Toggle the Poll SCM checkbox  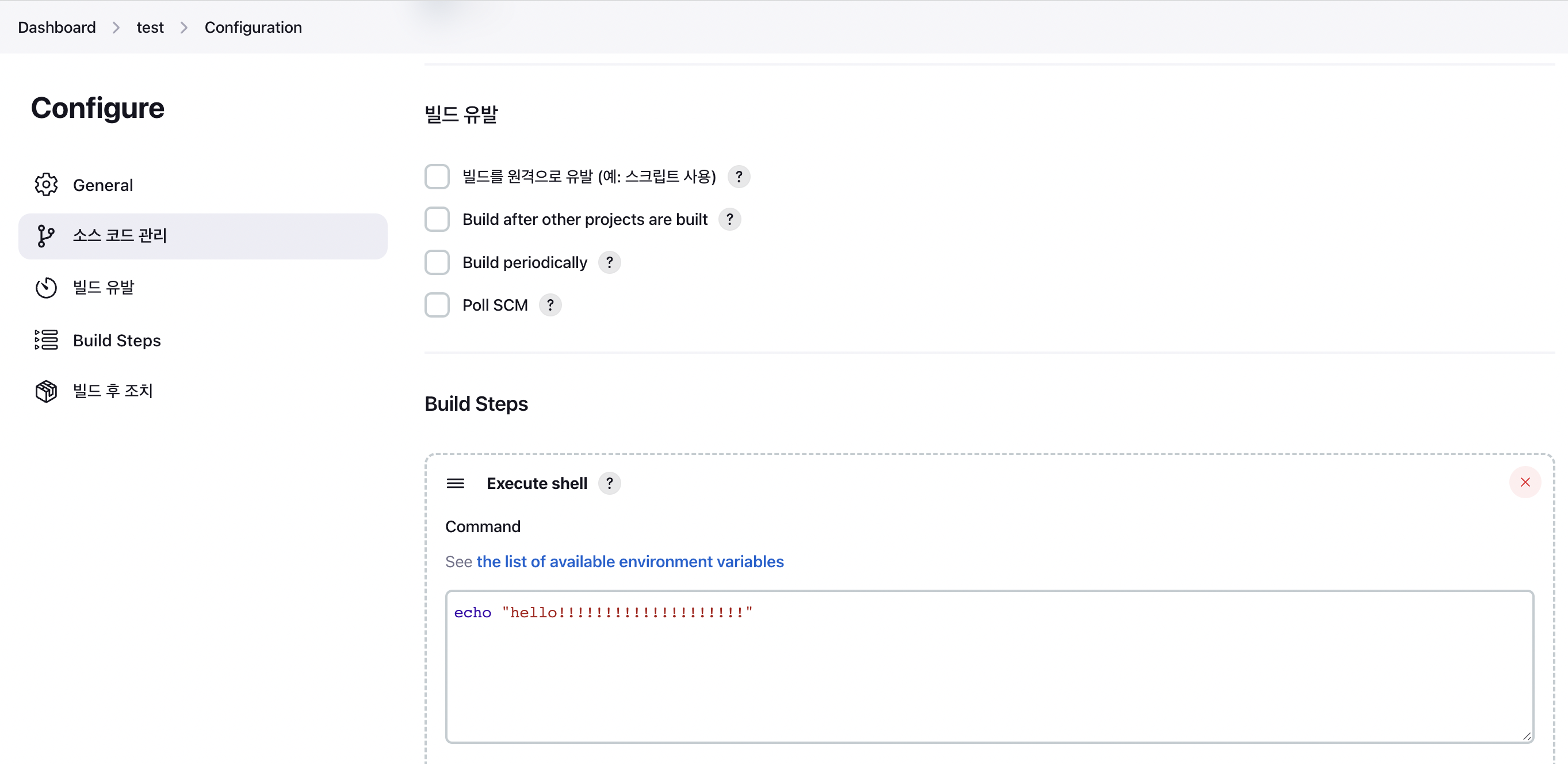[437, 305]
